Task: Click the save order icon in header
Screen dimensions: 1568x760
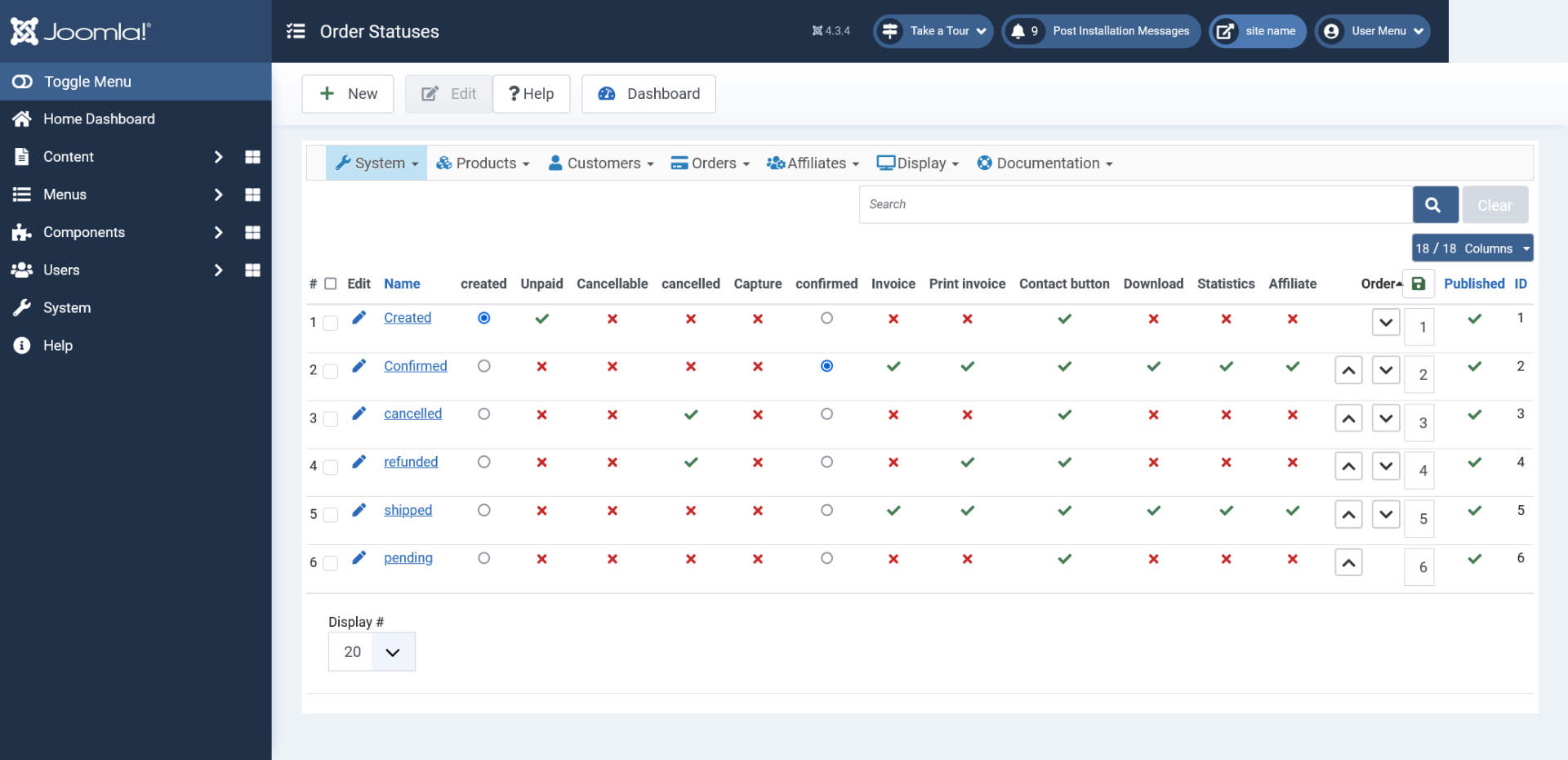Action: tap(1419, 284)
